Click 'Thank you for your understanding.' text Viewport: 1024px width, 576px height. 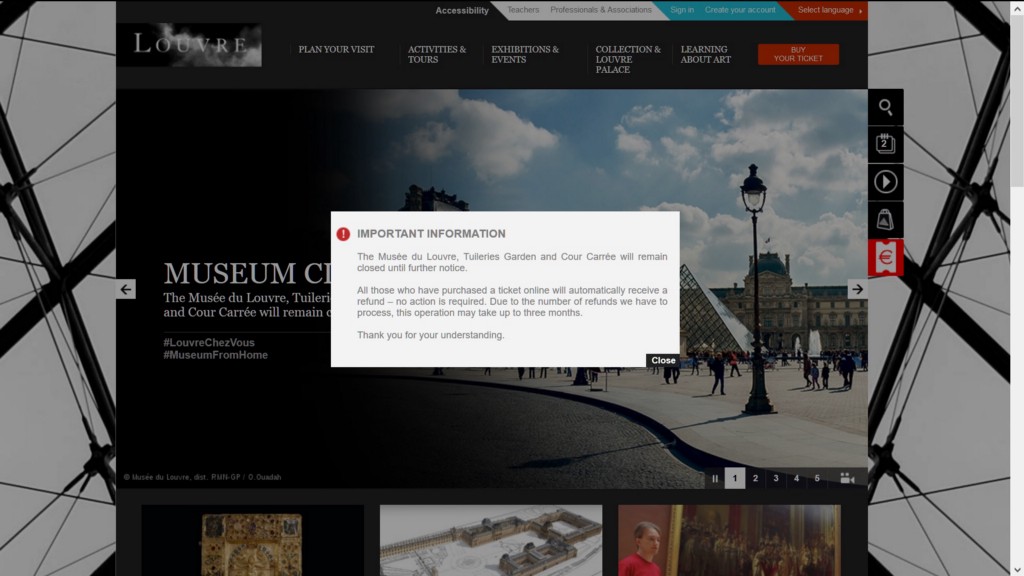click(430, 335)
